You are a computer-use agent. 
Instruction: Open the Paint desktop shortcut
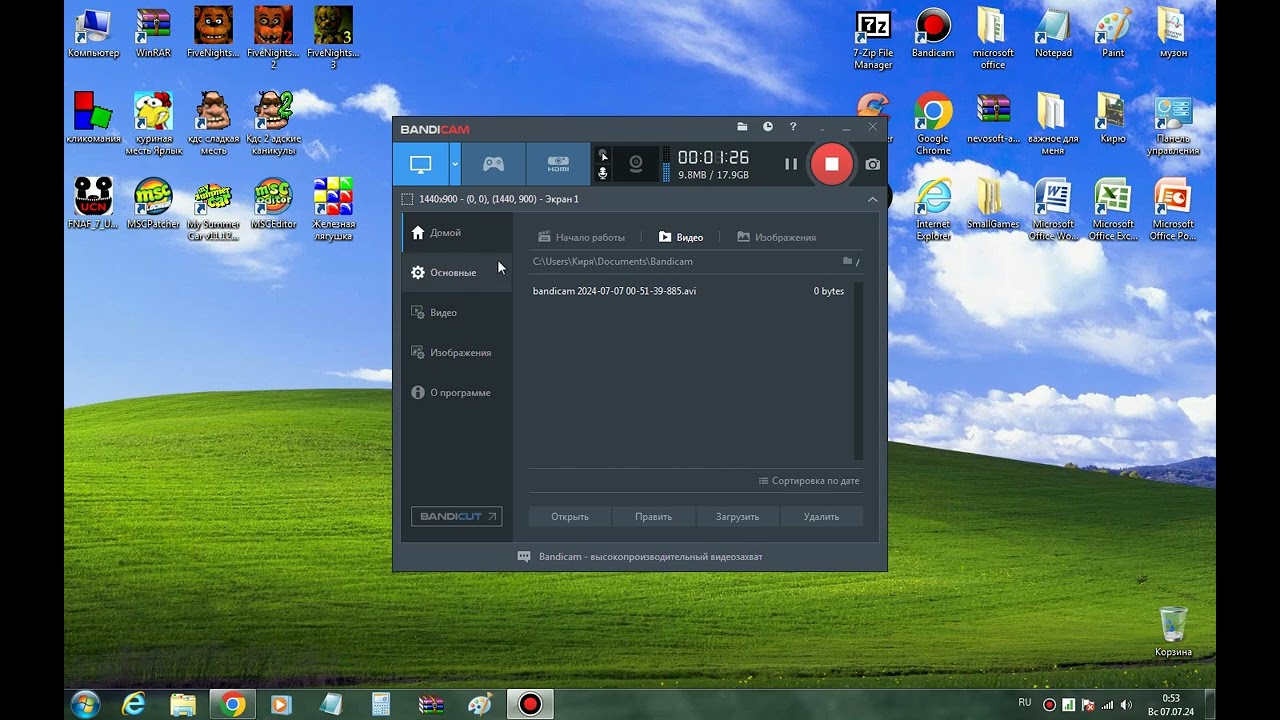[x=1113, y=33]
